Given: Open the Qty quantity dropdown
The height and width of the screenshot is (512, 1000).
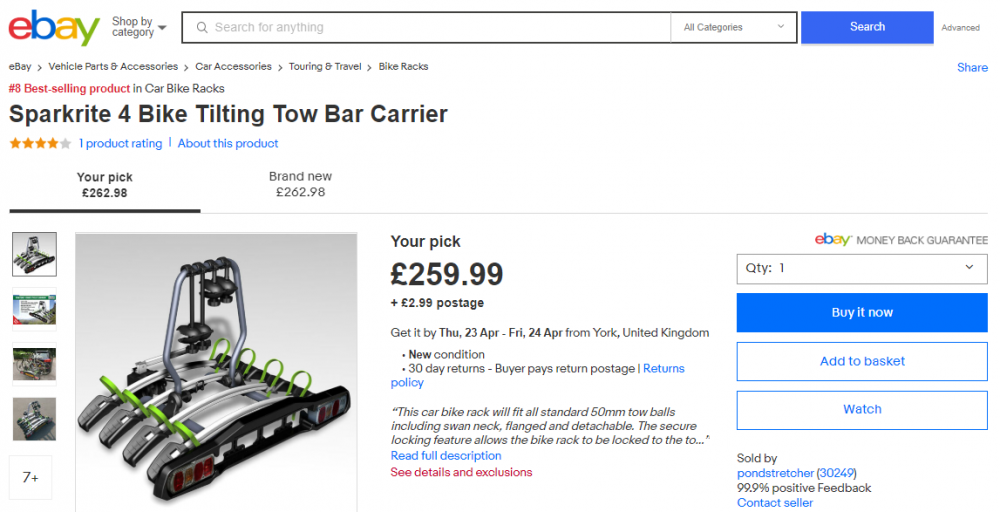Looking at the screenshot, I should [862, 268].
